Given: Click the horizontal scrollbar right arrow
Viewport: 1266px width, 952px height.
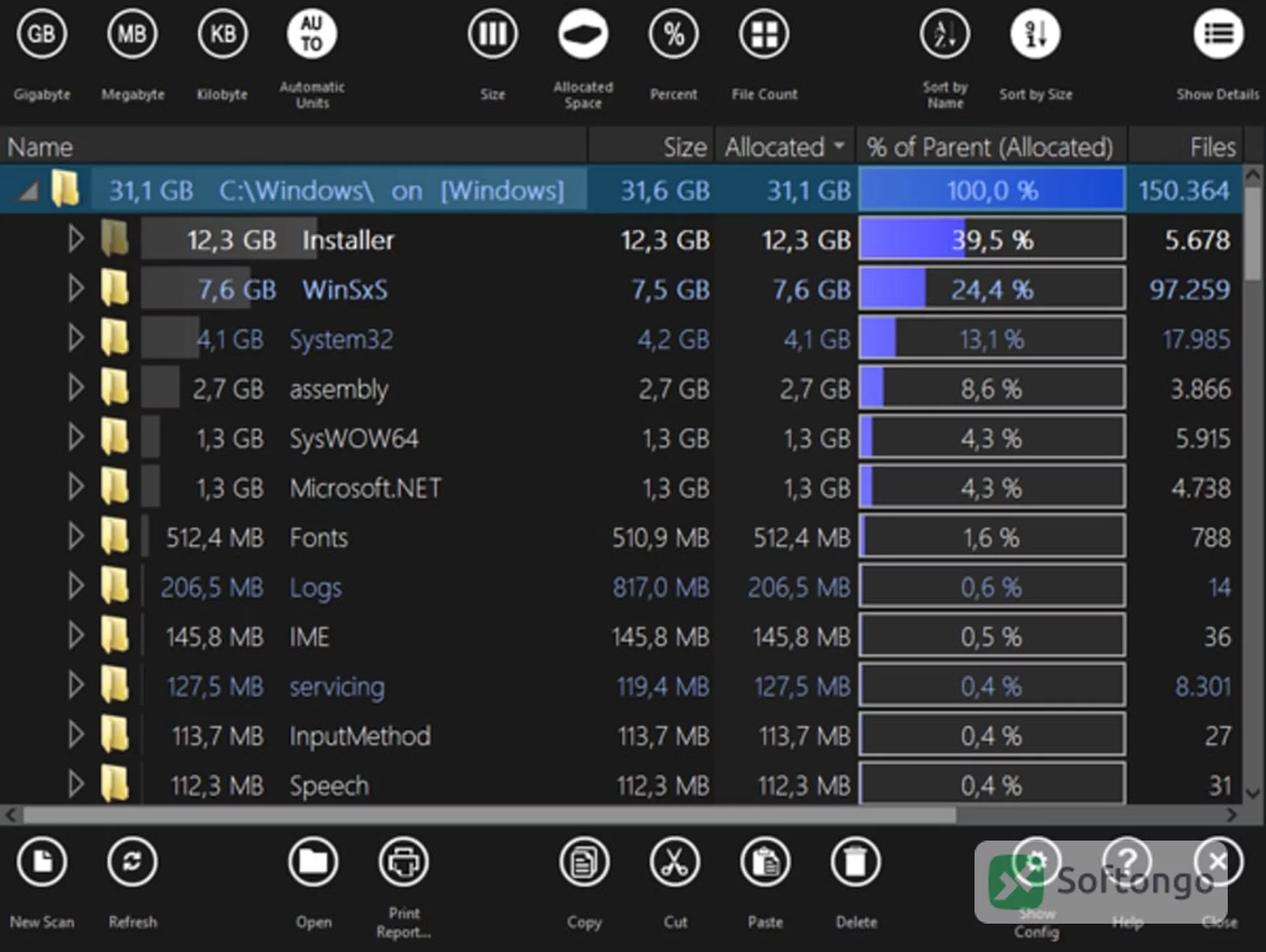Looking at the screenshot, I should 1232,816.
